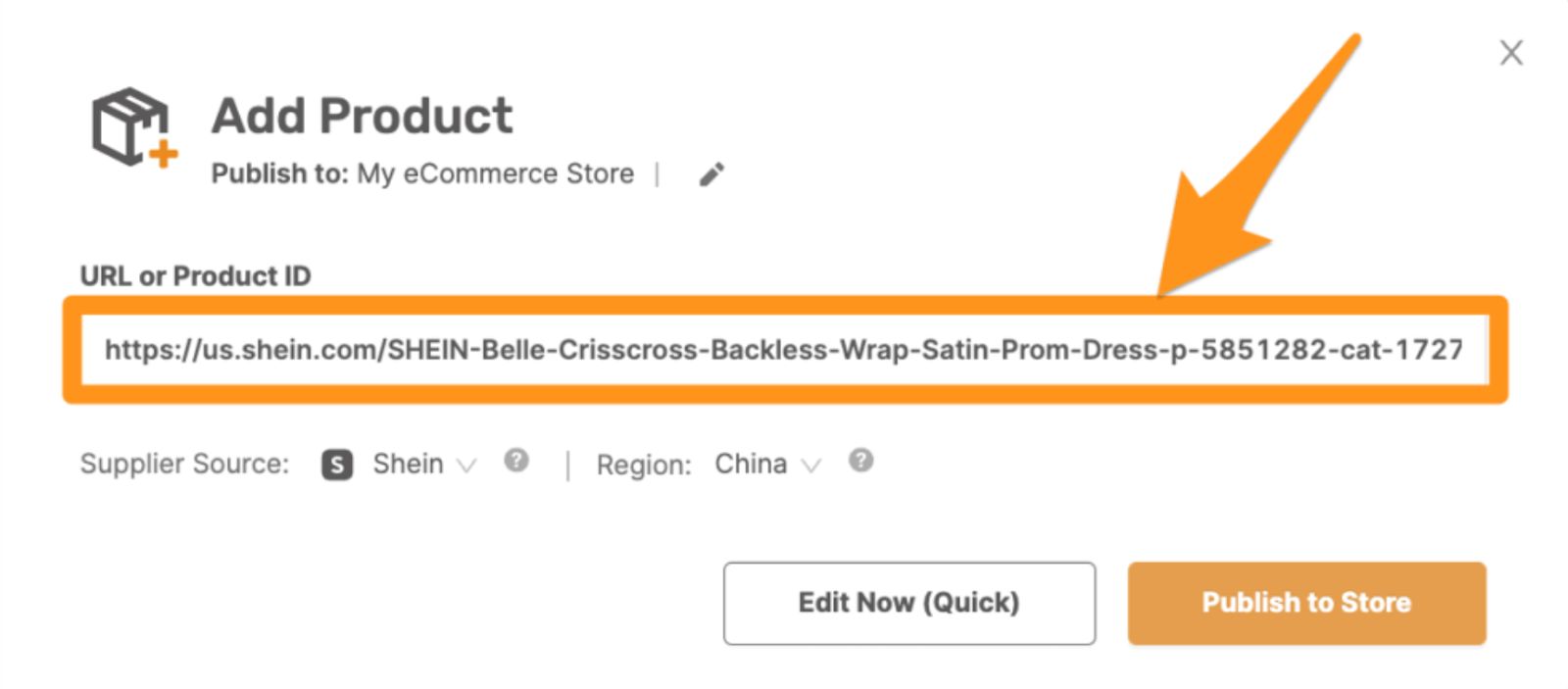This screenshot has height=689, width=1568.
Task: Open the Supplier Source help icon
Action: coord(516,461)
